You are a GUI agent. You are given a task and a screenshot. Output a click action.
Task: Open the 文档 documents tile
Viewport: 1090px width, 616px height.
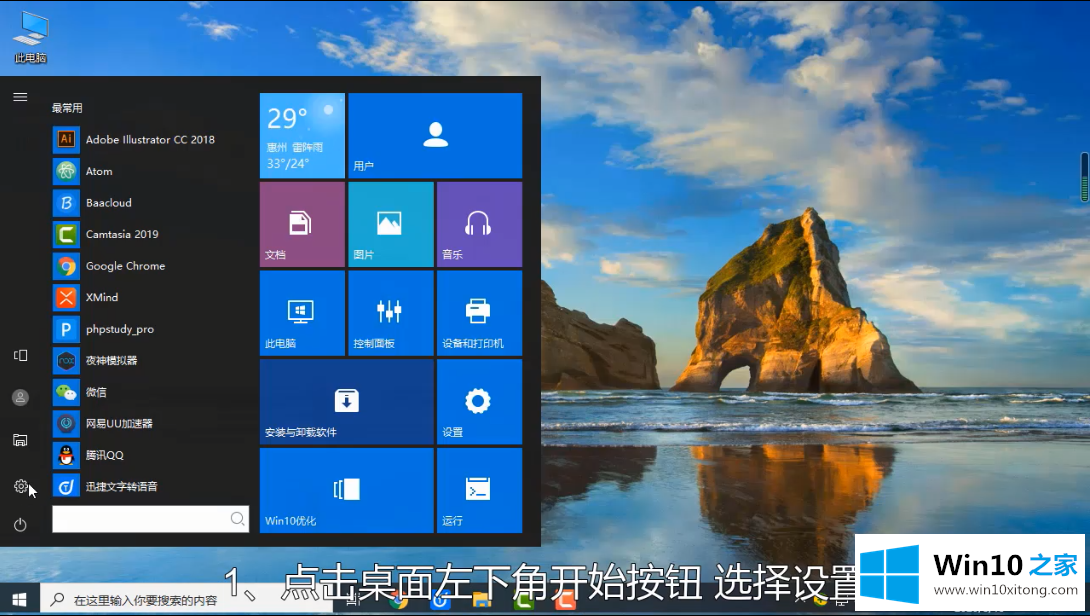302,225
